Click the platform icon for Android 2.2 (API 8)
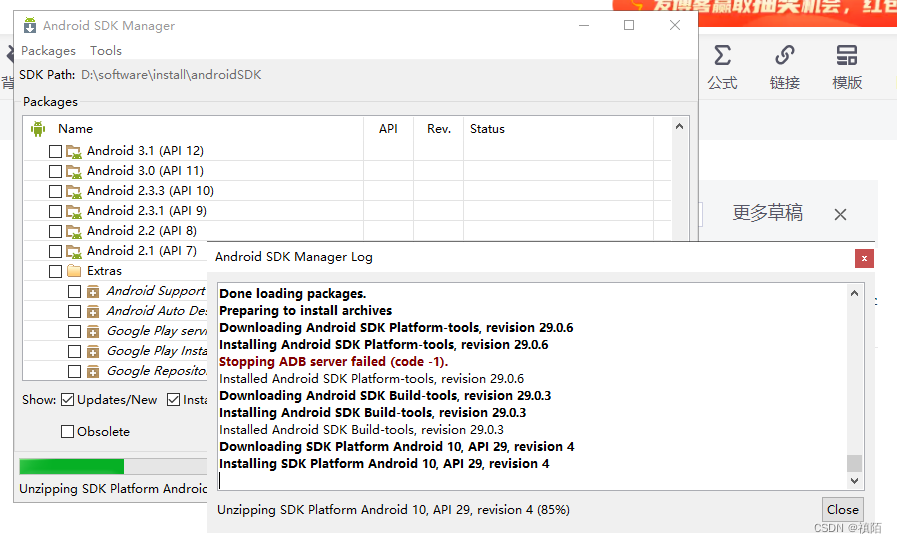Viewport: 897px width, 543px height. [73, 232]
